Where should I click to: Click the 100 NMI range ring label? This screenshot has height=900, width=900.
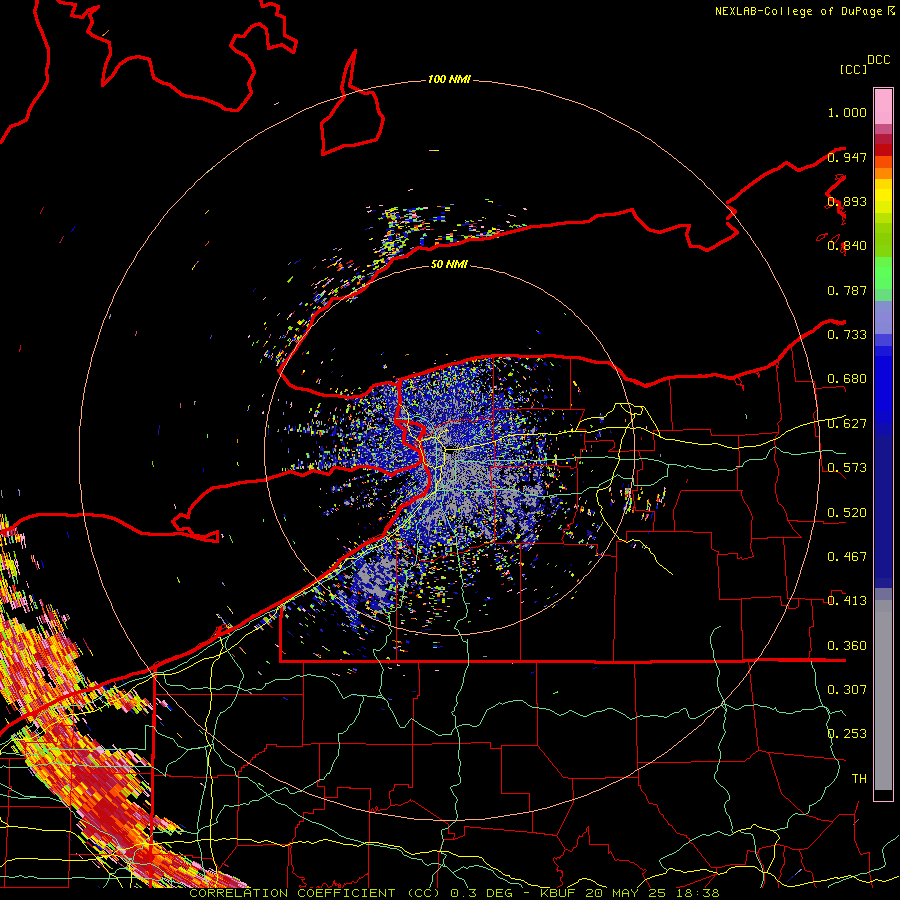(x=449, y=79)
